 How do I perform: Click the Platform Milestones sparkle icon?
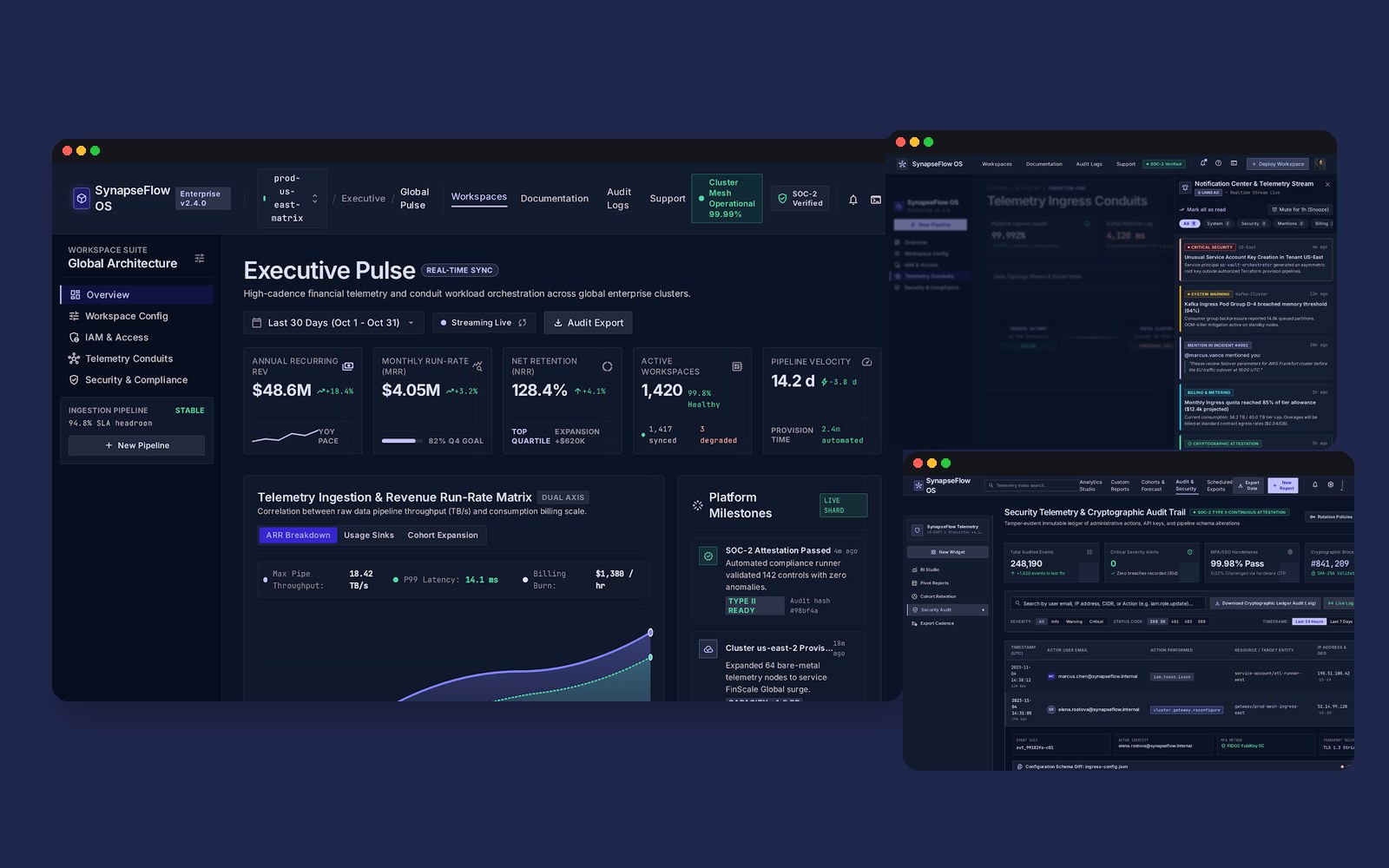697,504
